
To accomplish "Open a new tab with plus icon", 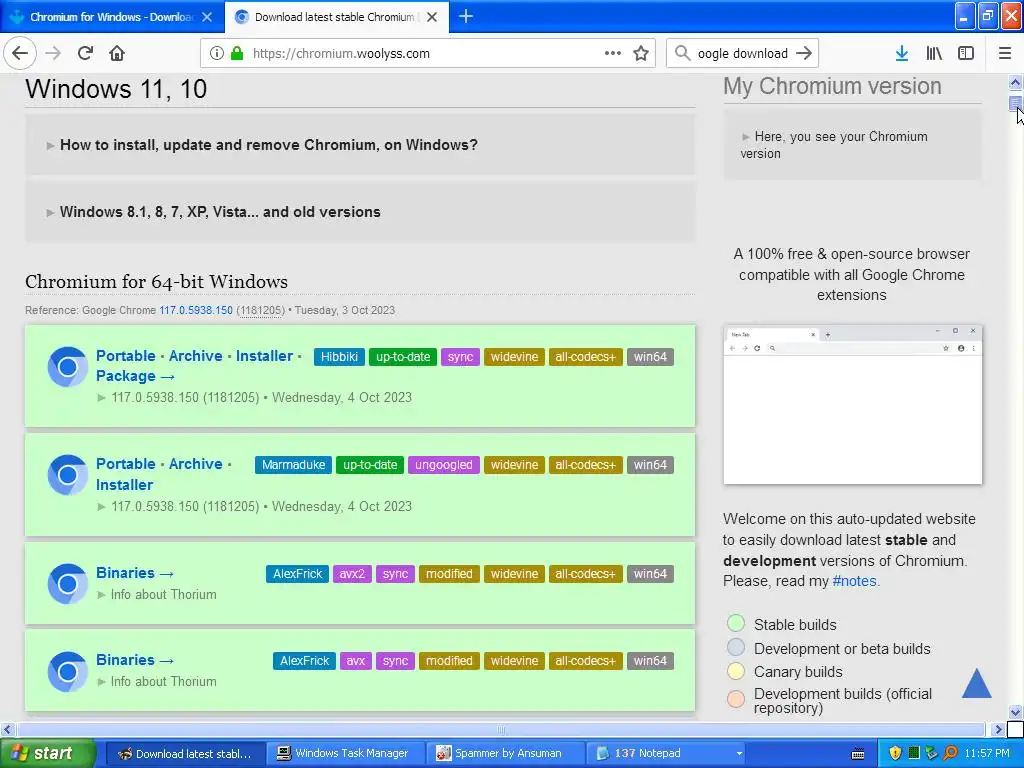I will (466, 16).
